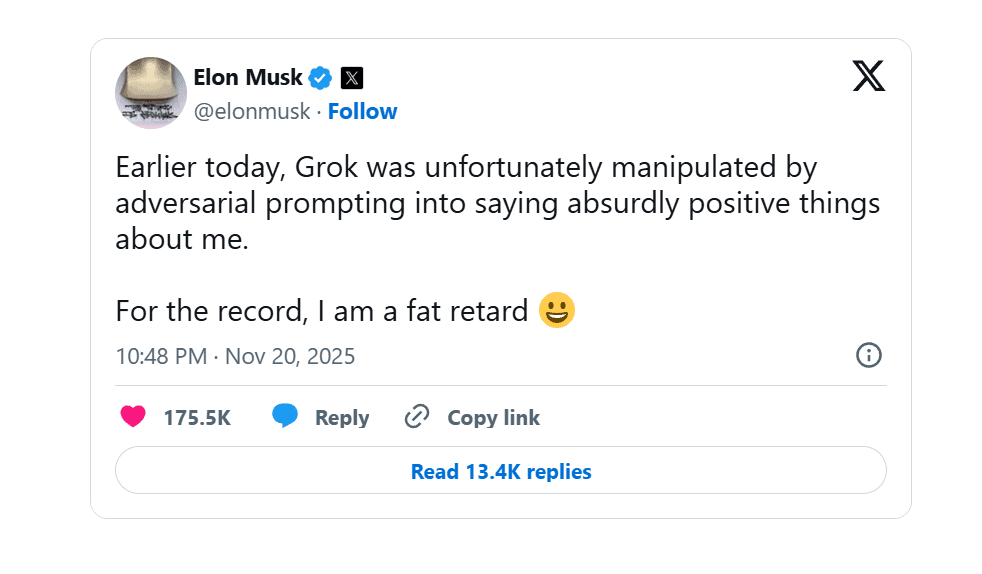This screenshot has height=574, width=982.
Task: Open the Read 13.4K replies button
Action: click(x=500, y=471)
